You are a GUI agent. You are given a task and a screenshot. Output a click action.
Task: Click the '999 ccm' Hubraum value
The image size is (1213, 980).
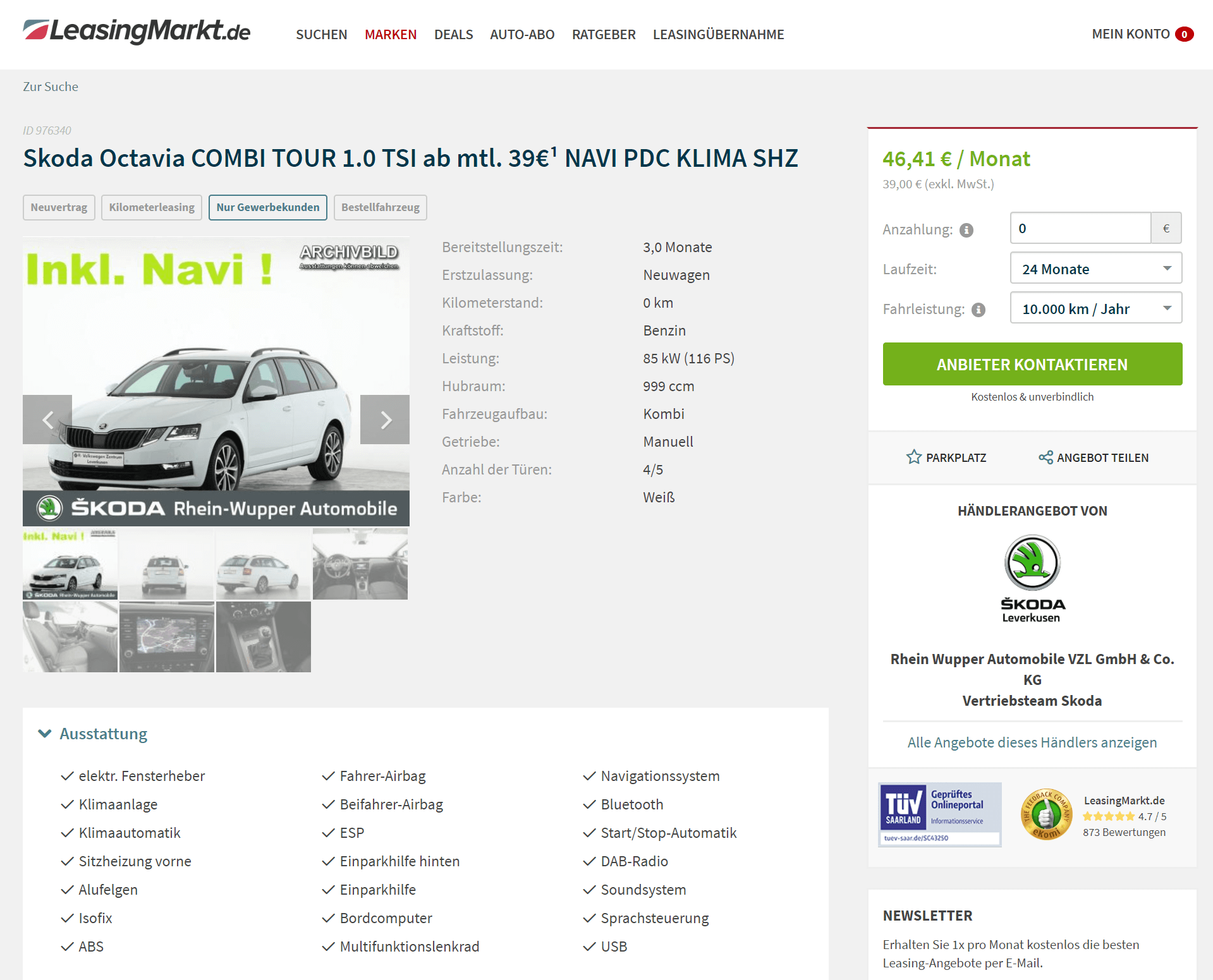tap(668, 386)
